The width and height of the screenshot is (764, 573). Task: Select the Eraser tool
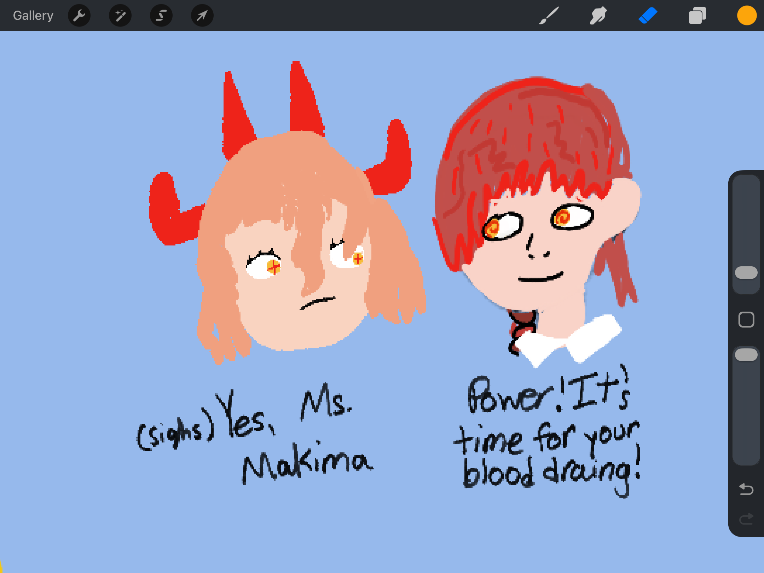point(648,16)
